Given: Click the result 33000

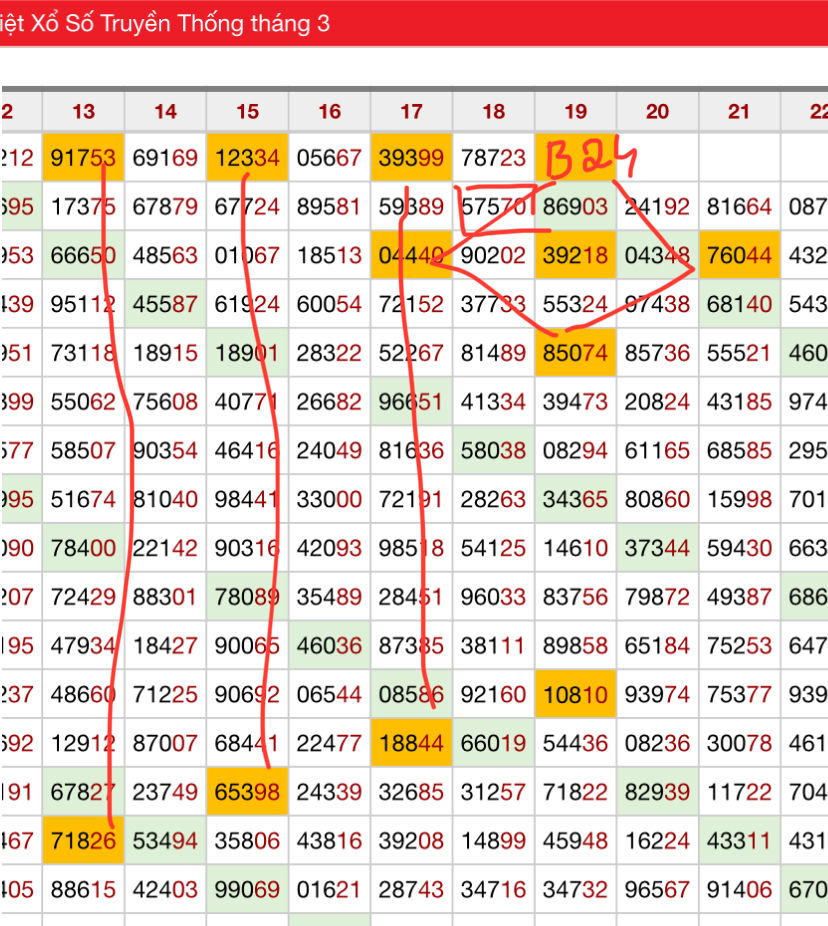Looking at the screenshot, I should click(329, 499).
